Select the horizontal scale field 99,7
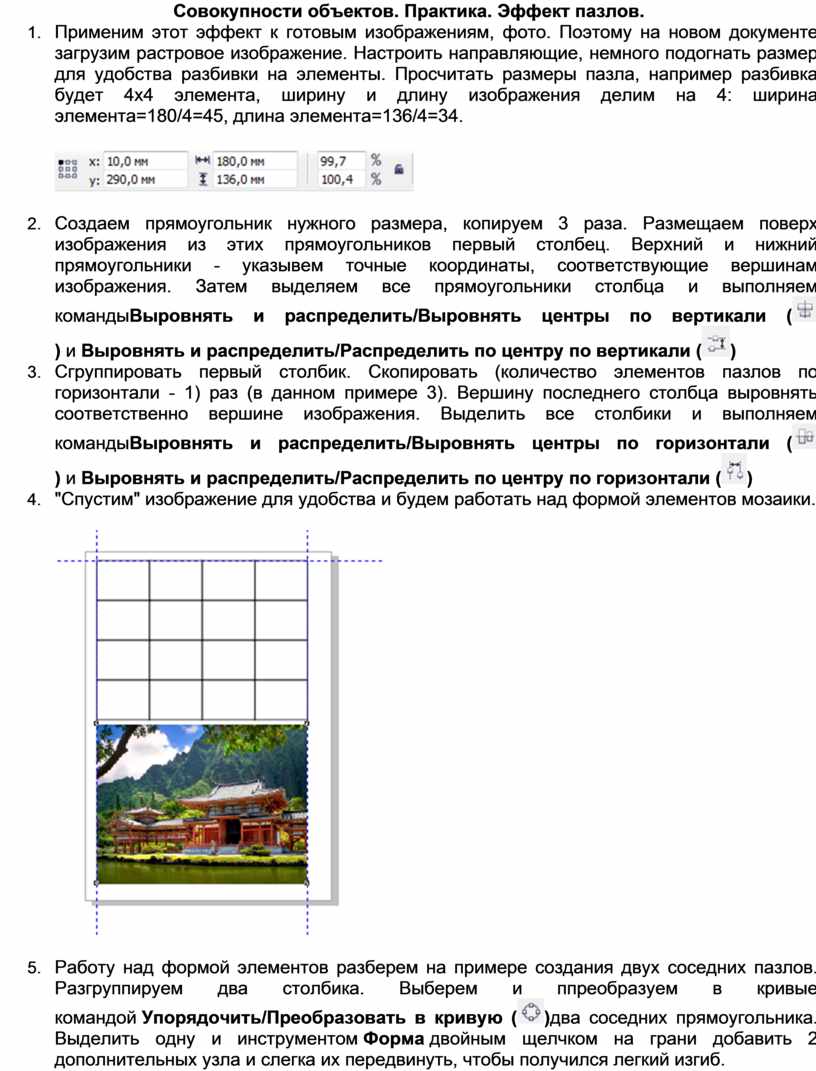 [x=341, y=161]
